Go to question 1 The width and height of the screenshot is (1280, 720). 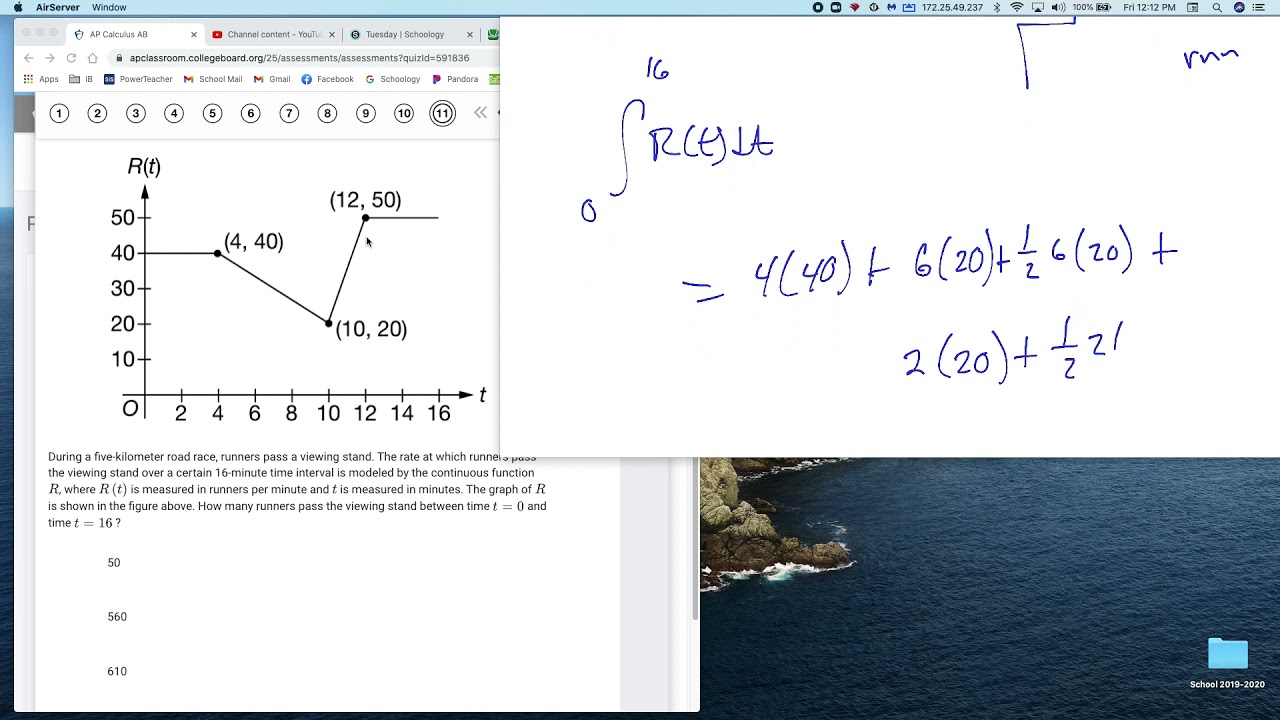59,113
